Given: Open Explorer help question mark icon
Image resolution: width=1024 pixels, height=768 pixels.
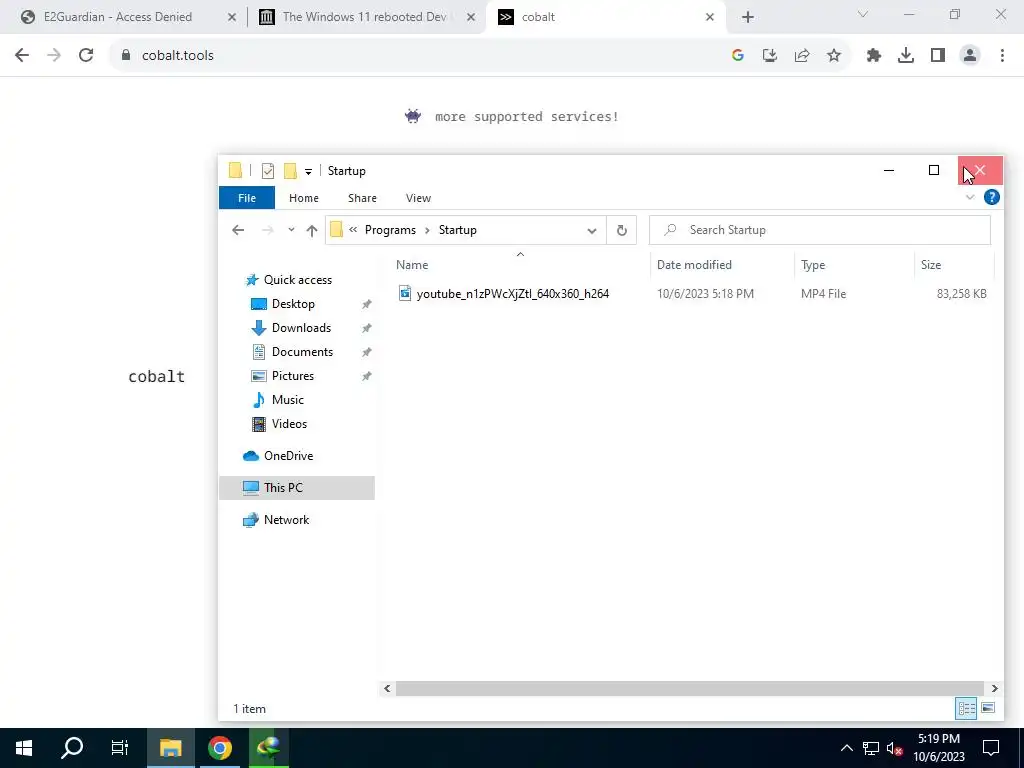Looking at the screenshot, I should click(991, 197).
